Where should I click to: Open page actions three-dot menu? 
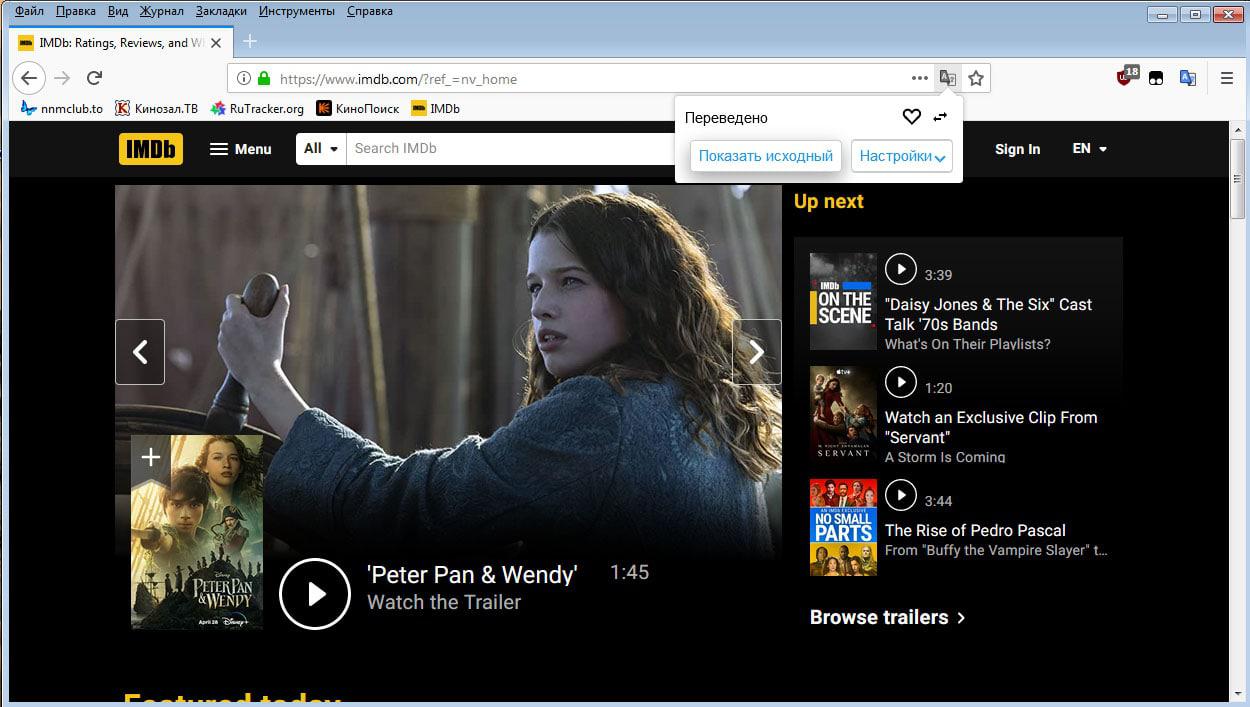click(920, 78)
